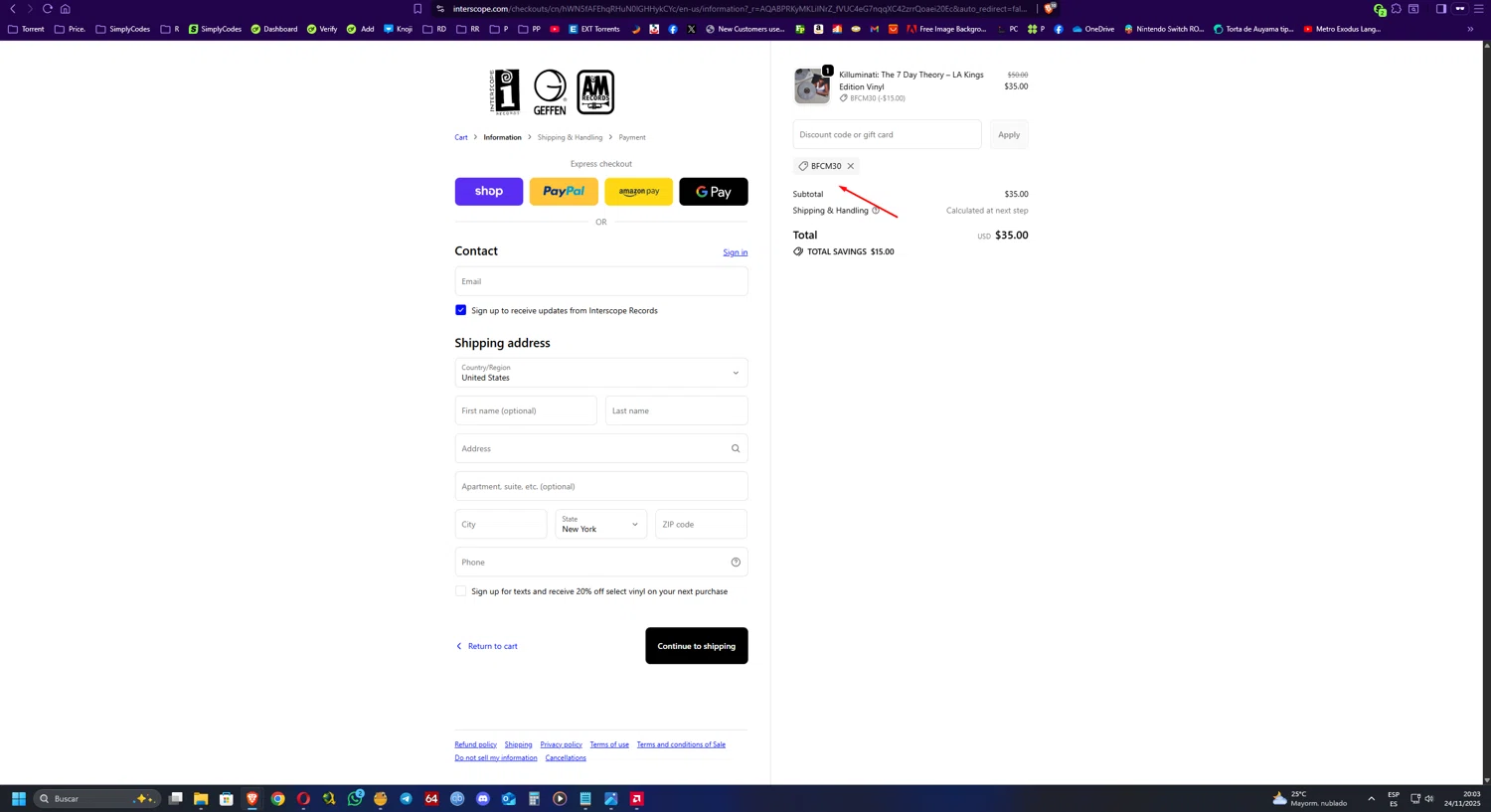Click the Killuminati vinyl product thumbnail
This screenshot has height=812, width=1491.
[812, 86]
